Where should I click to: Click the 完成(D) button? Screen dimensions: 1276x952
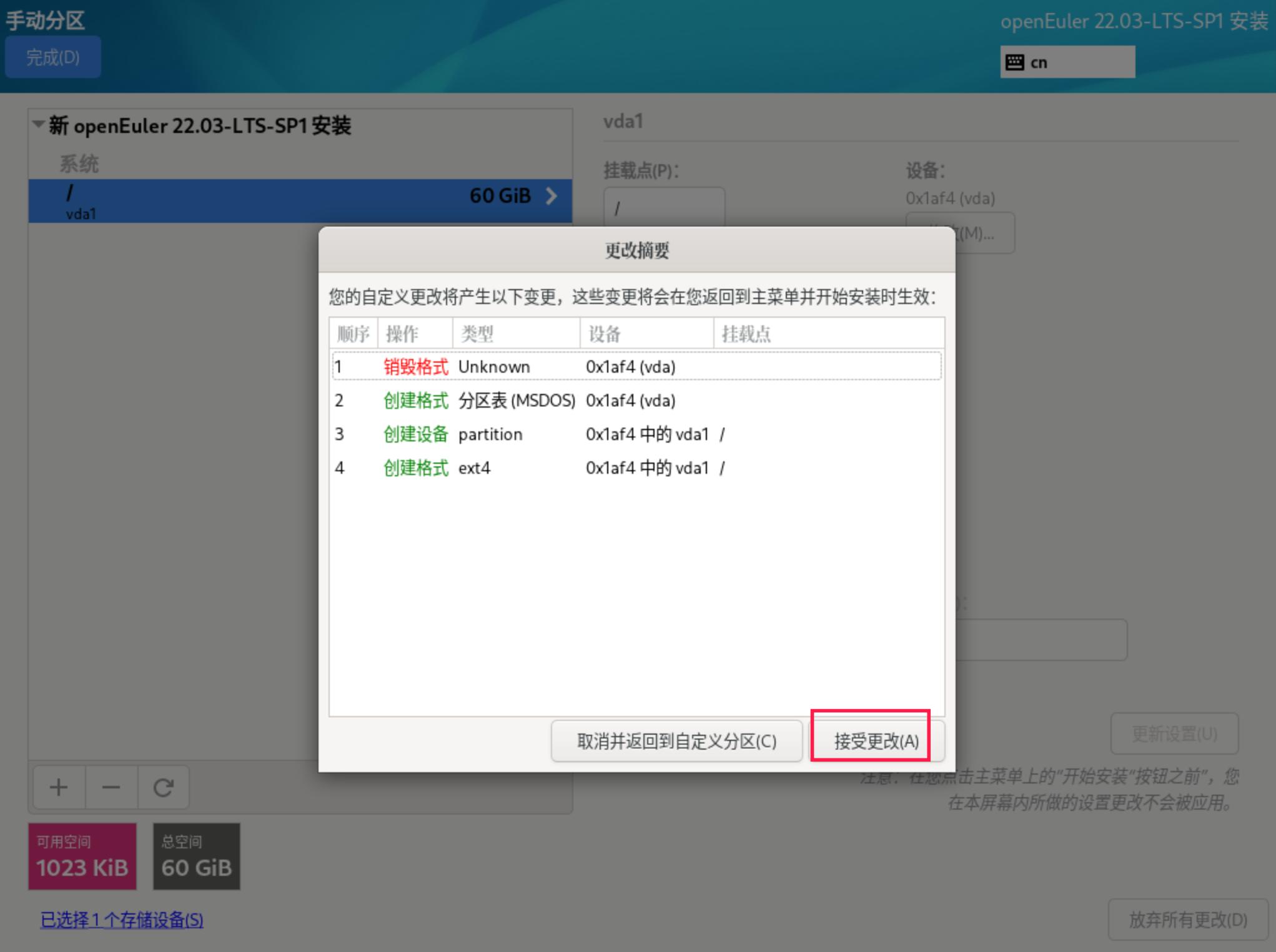click(52, 57)
